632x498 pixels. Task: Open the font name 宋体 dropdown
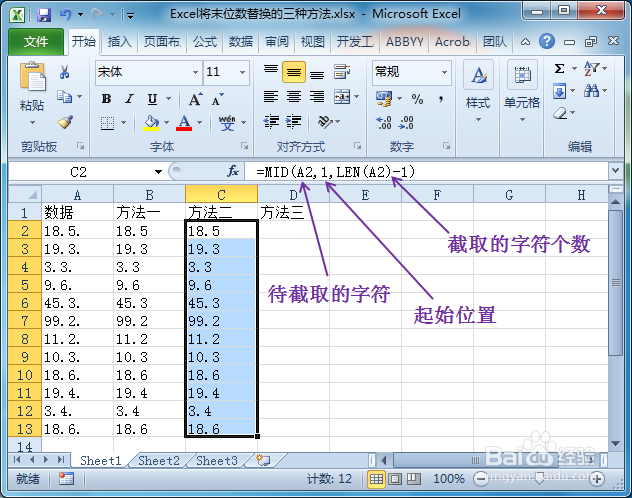195,73
